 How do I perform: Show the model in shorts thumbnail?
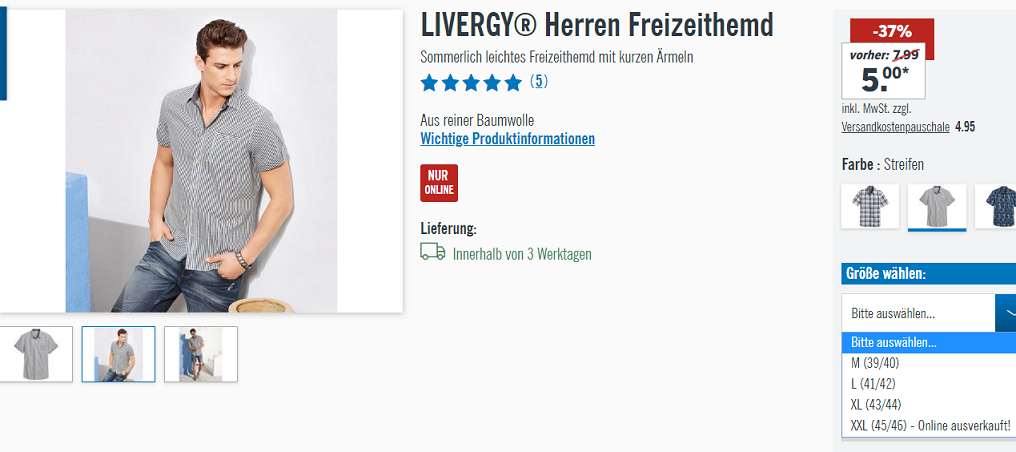click(x=201, y=354)
